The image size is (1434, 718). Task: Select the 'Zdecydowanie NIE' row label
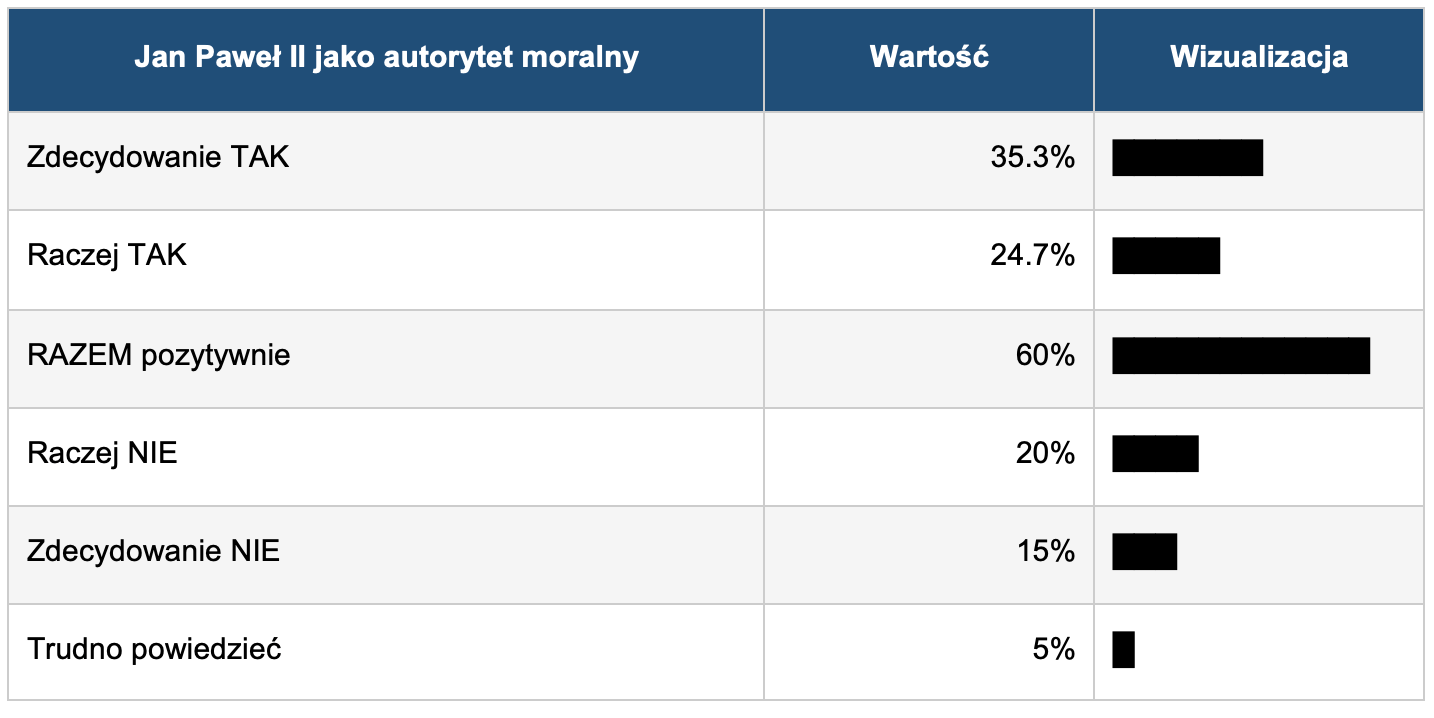(x=153, y=551)
